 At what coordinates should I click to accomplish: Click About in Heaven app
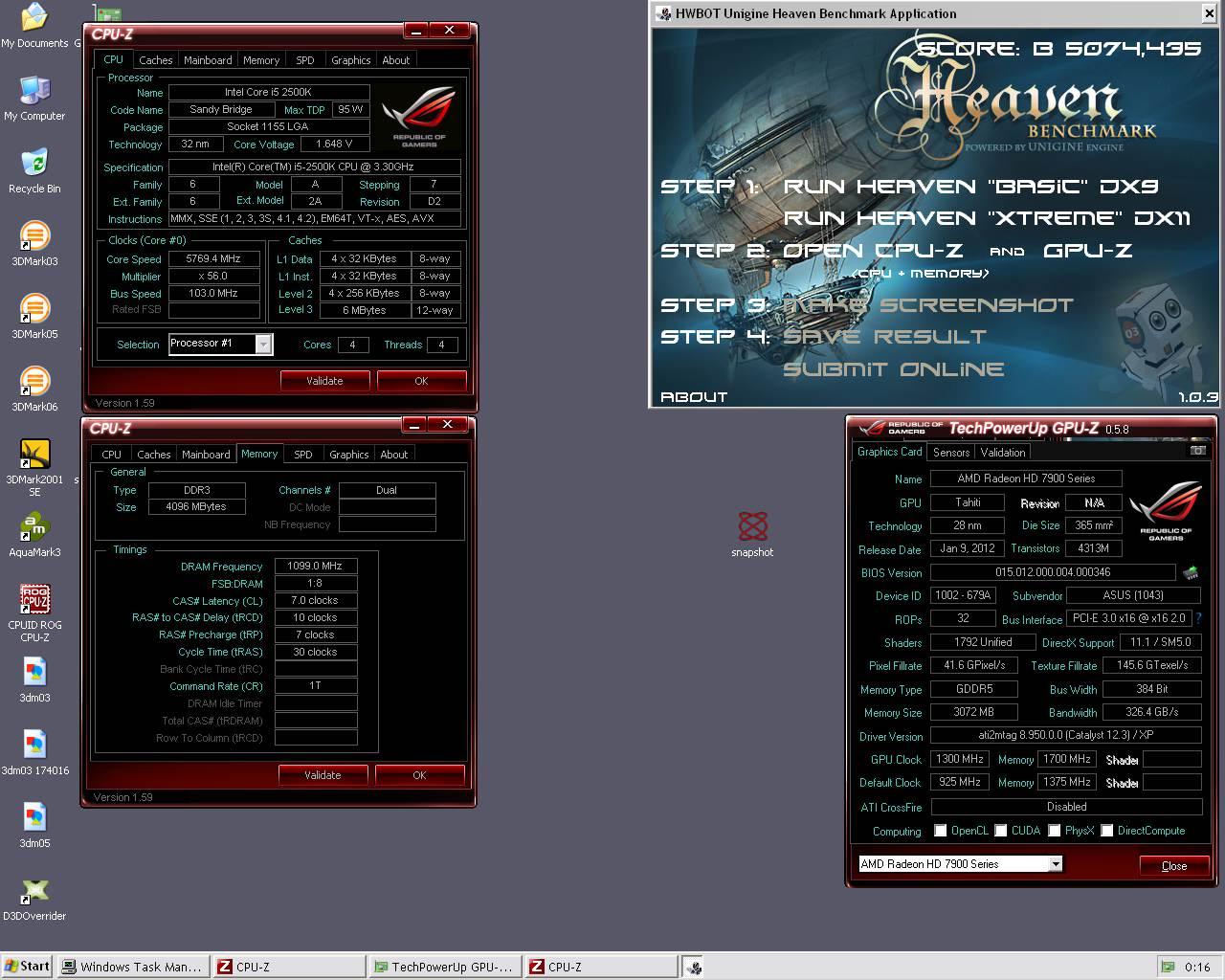(x=694, y=397)
